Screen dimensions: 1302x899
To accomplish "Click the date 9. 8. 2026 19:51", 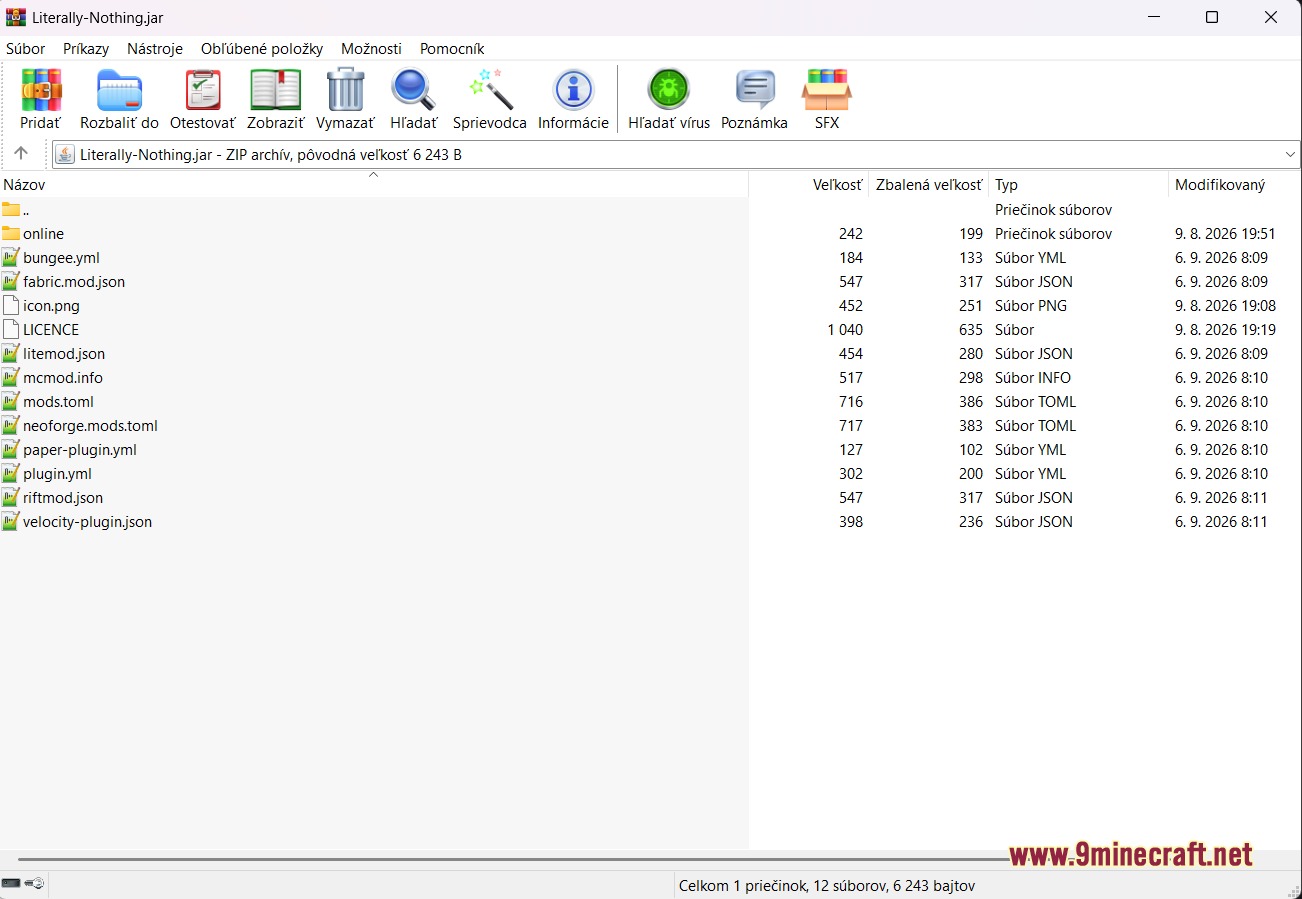I will [x=1225, y=234].
